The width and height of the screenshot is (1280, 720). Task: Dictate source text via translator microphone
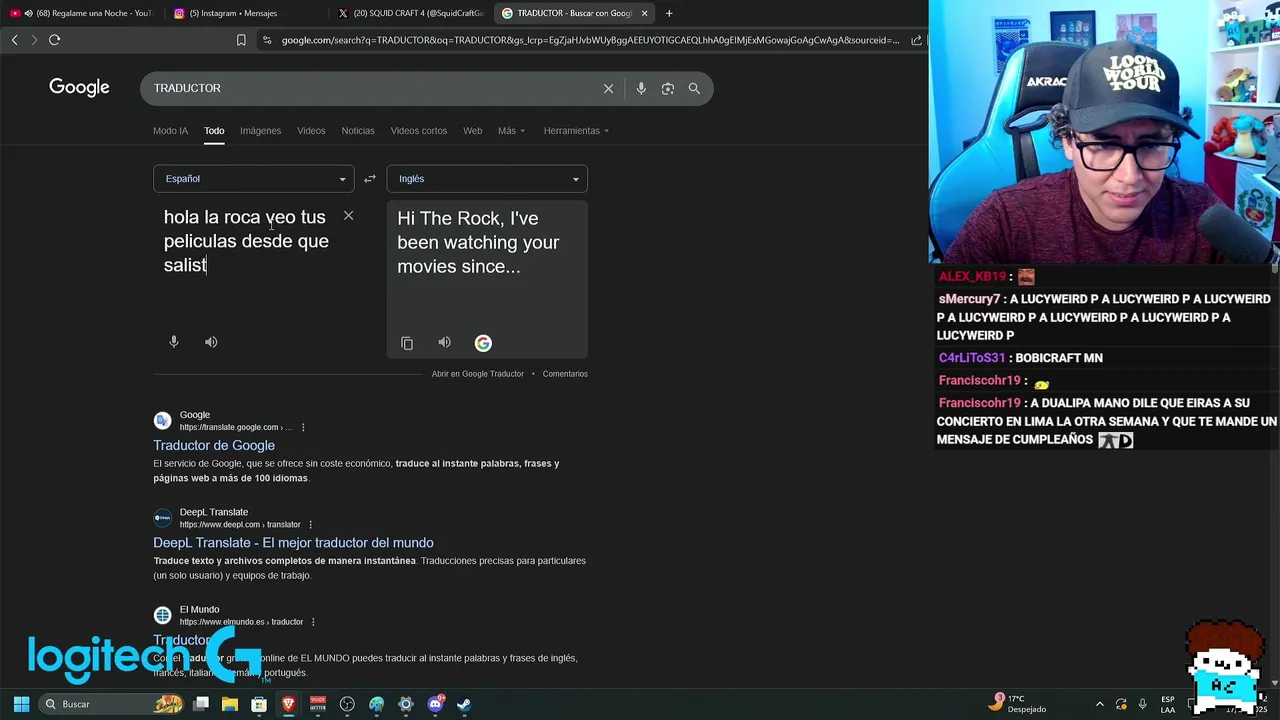point(174,342)
